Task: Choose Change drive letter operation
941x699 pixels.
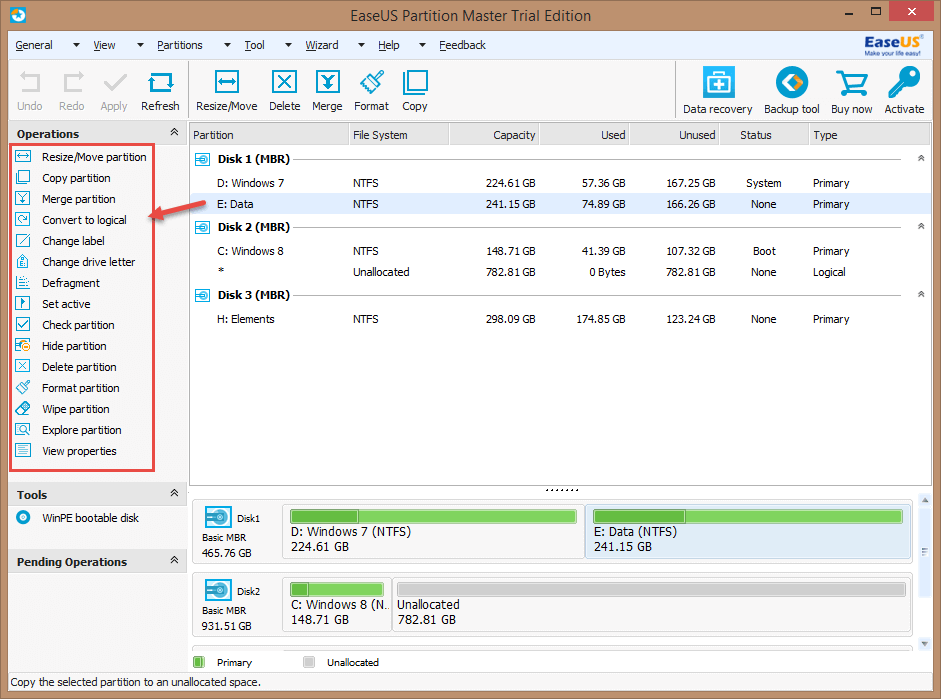Action: tap(75, 262)
